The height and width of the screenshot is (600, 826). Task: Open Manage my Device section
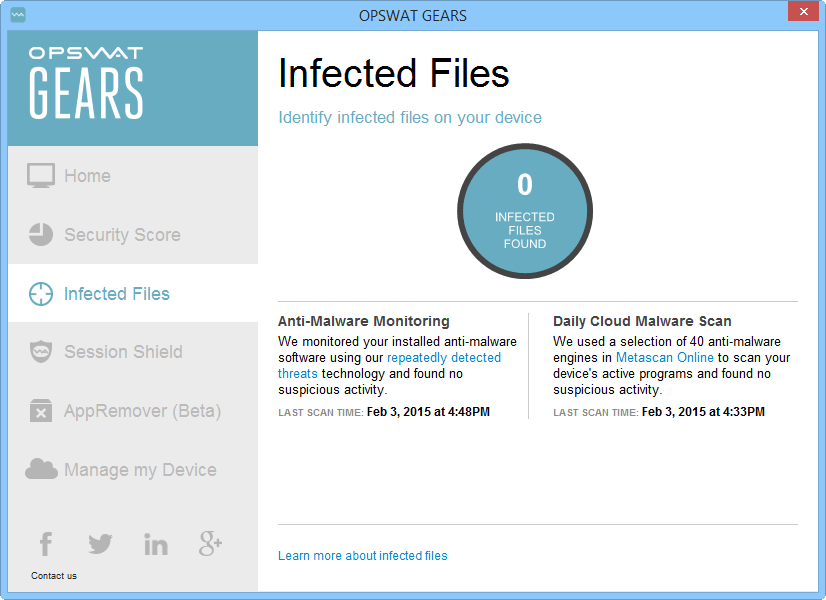pos(133,469)
